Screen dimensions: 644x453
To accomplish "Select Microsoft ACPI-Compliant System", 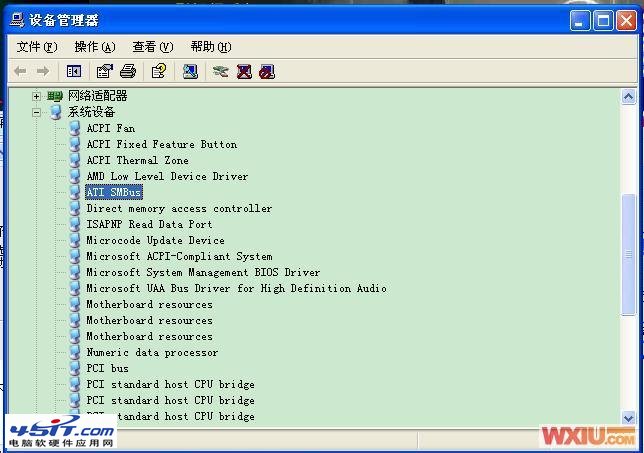I will click(179, 256).
